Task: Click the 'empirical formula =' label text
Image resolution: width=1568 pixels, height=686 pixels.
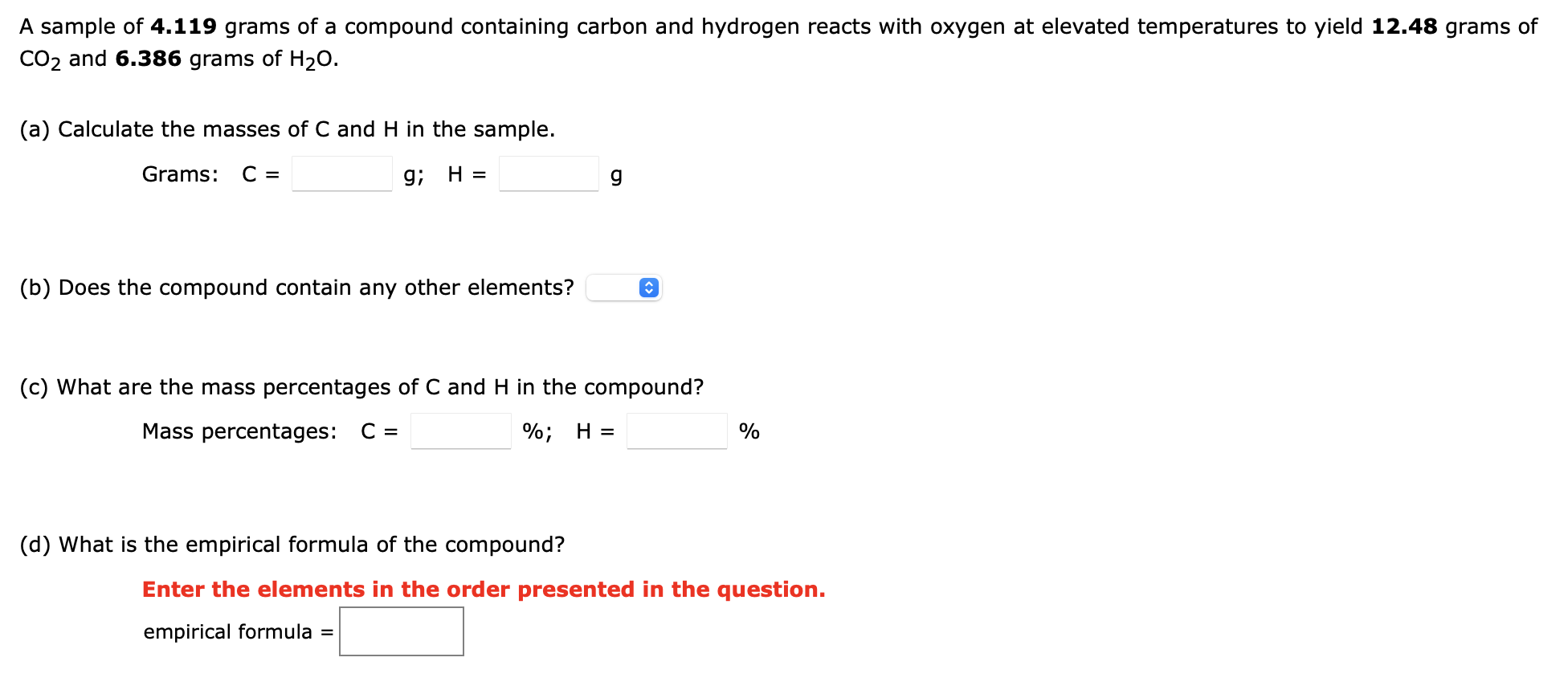Action: [235, 631]
